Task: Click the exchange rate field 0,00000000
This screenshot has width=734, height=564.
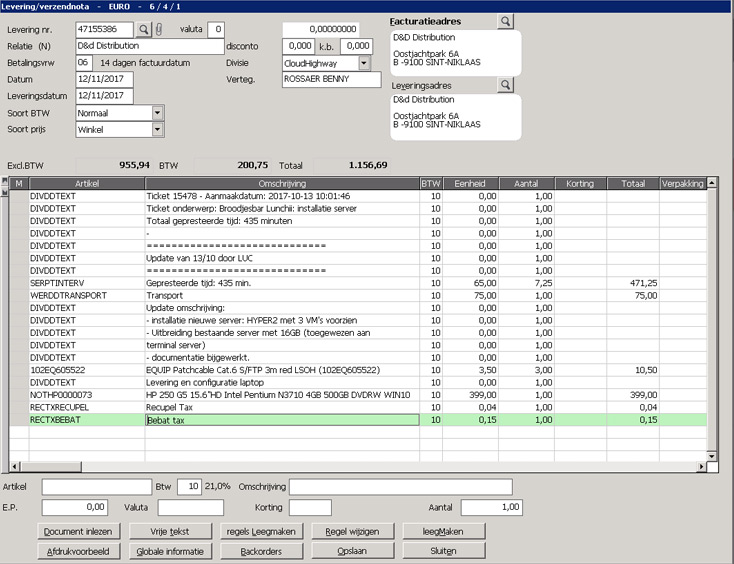Action: 321,29
